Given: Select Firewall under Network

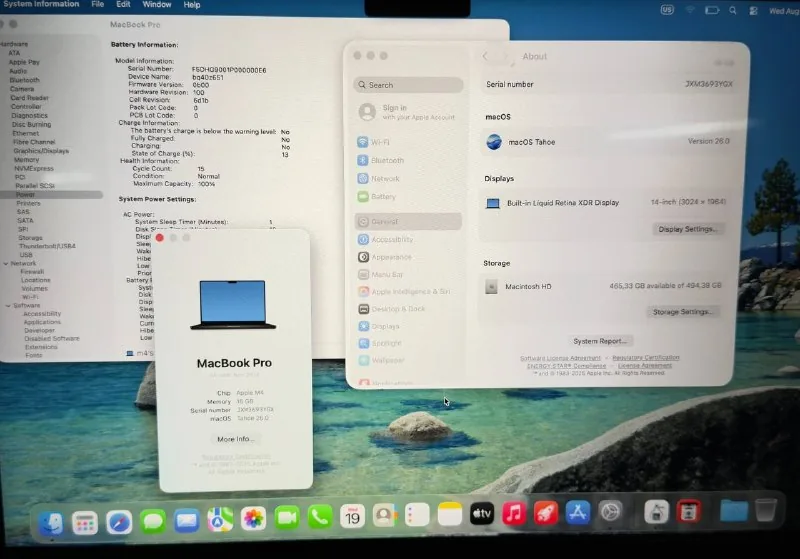Looking at the screenshot, I should [32, 272].
